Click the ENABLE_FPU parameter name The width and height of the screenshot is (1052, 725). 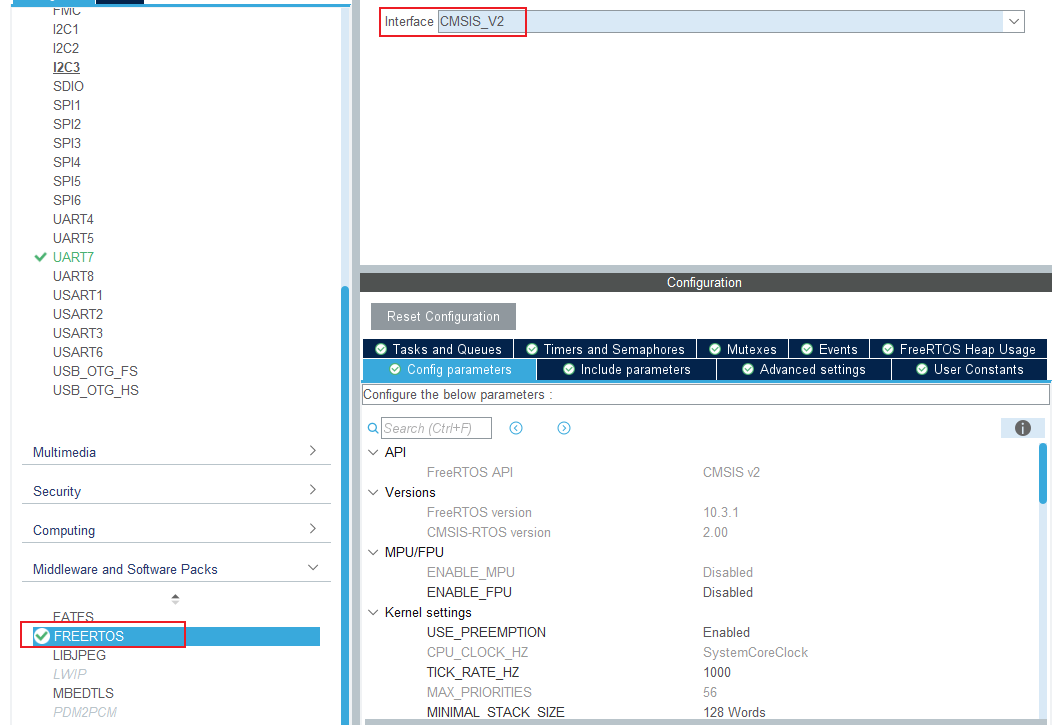click(469, 592)
